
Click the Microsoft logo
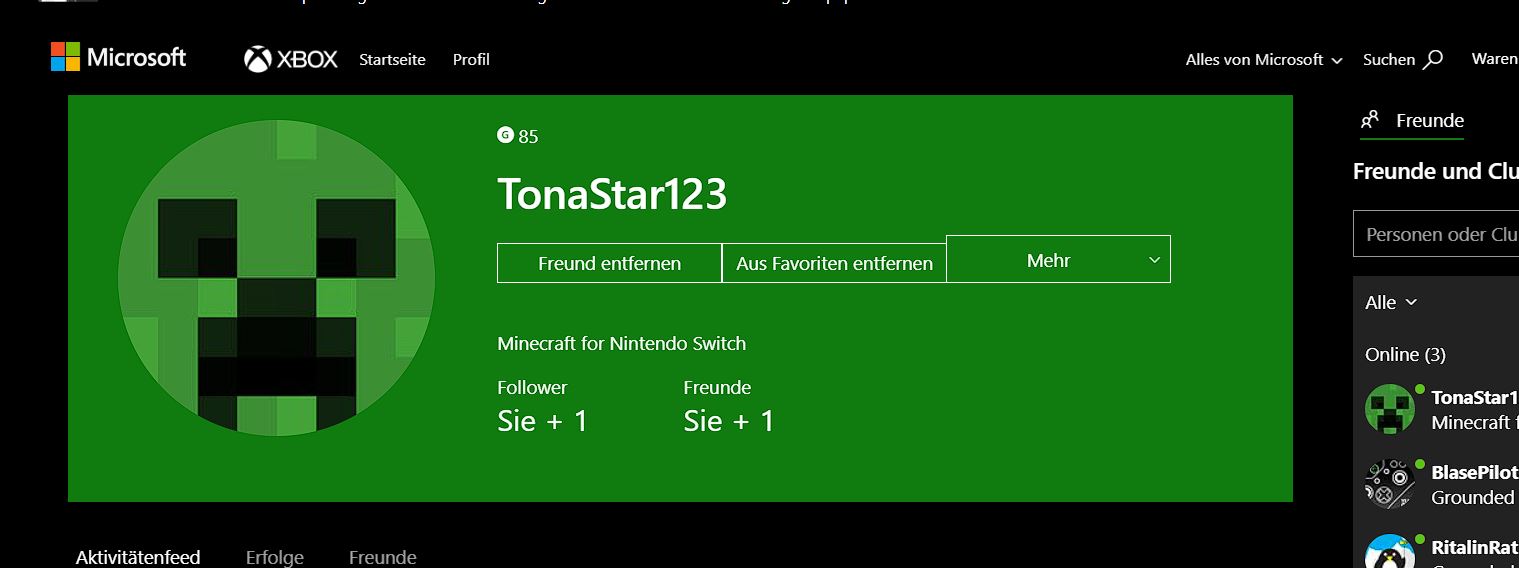(x=118, y=58)
